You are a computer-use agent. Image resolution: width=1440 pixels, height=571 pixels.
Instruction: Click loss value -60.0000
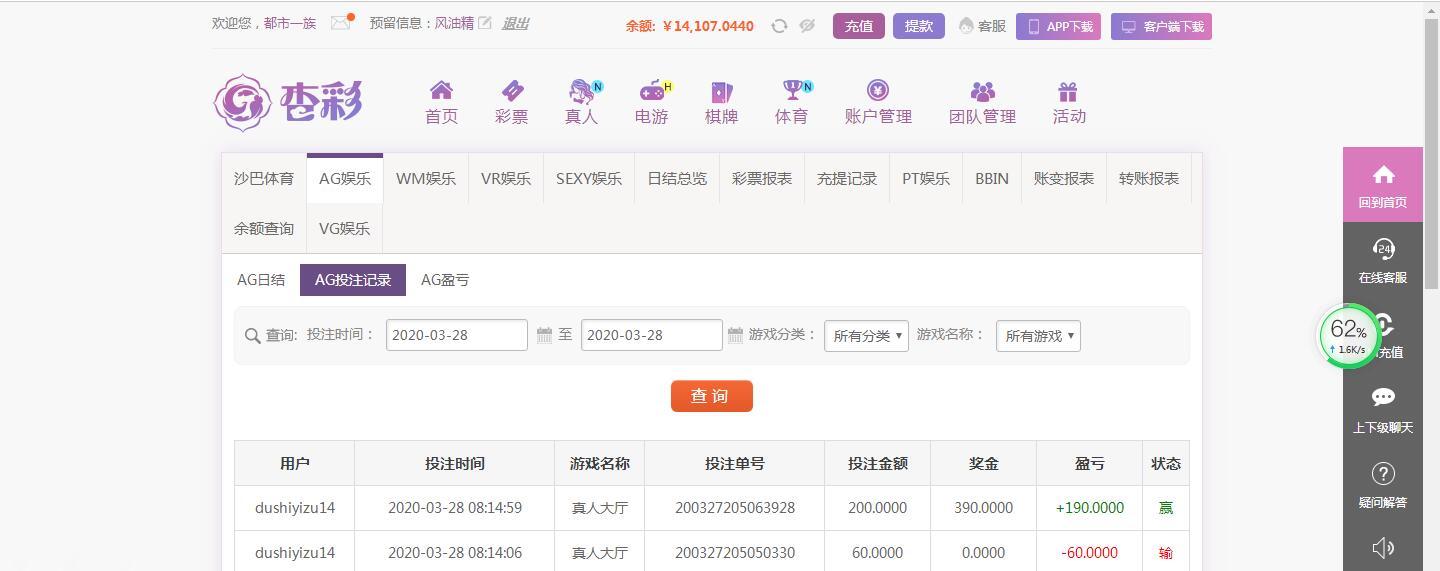[1090, 553]
